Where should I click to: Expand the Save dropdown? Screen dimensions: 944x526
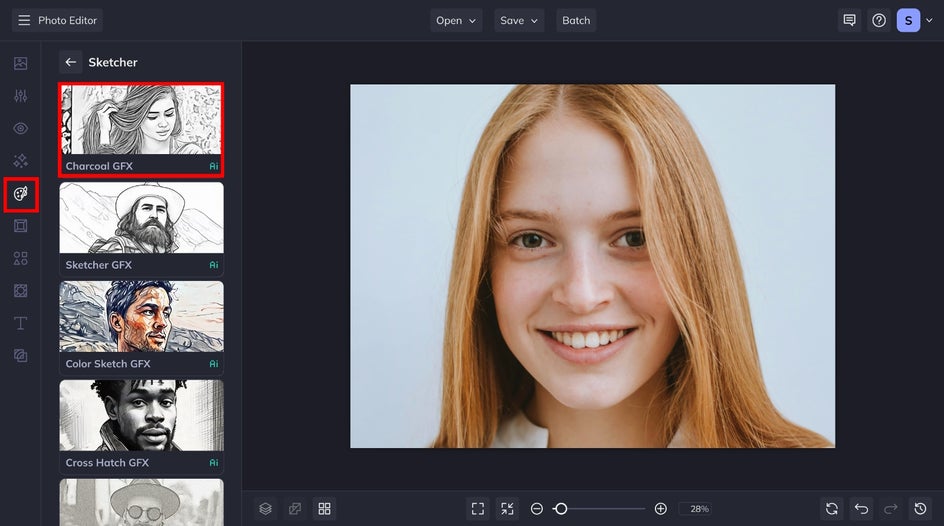pos(518,20)
